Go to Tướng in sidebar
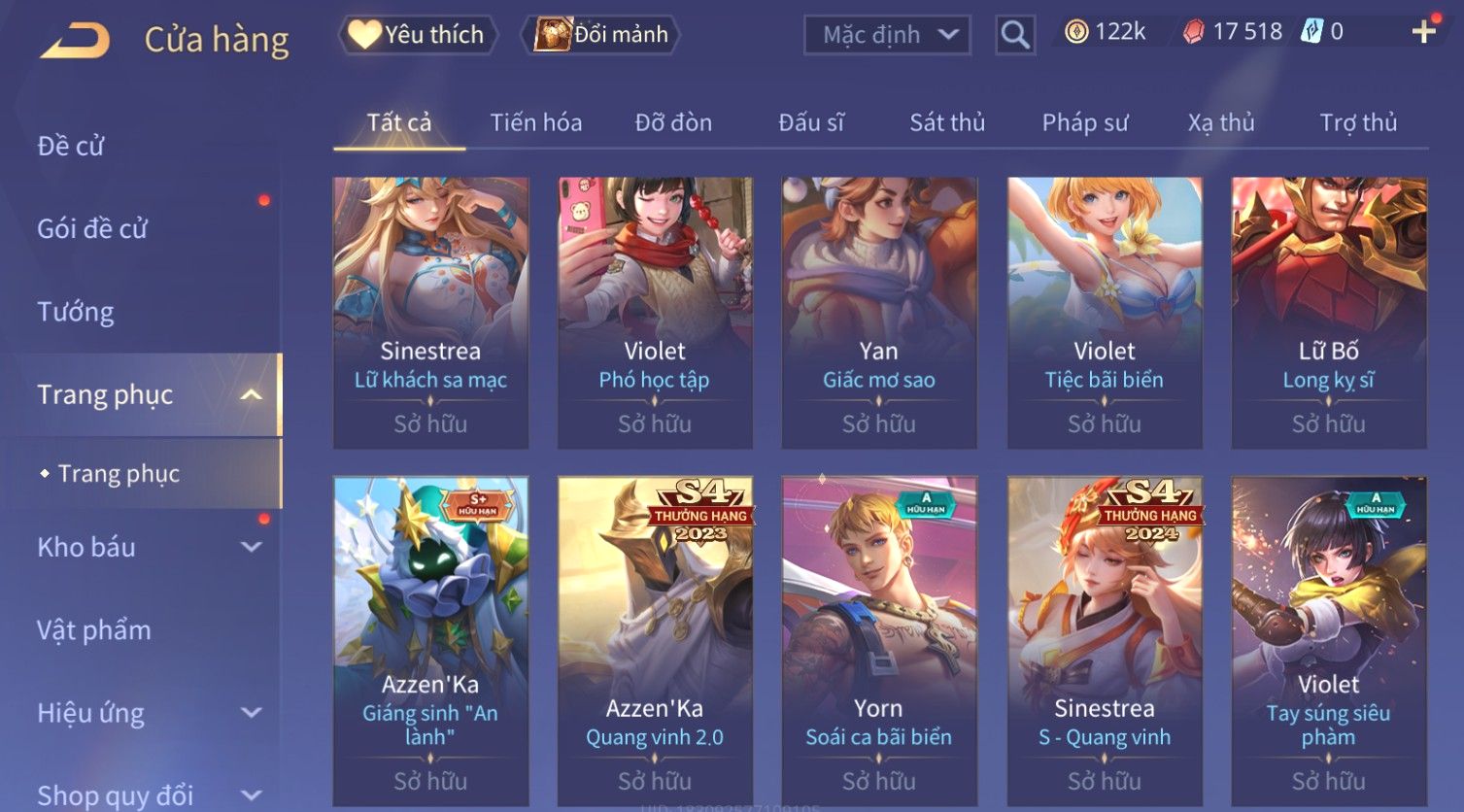Screen dimensions: 1464x812 tap(76, 312)
